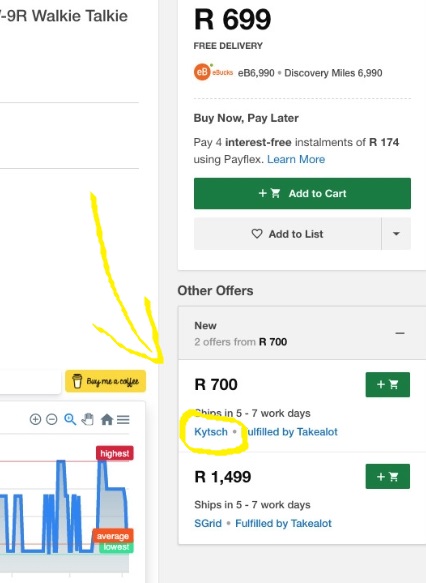Screen dimensions: 426x583
Task: Click the chart zoom in plus icon
Action: (x=35, y=419)
